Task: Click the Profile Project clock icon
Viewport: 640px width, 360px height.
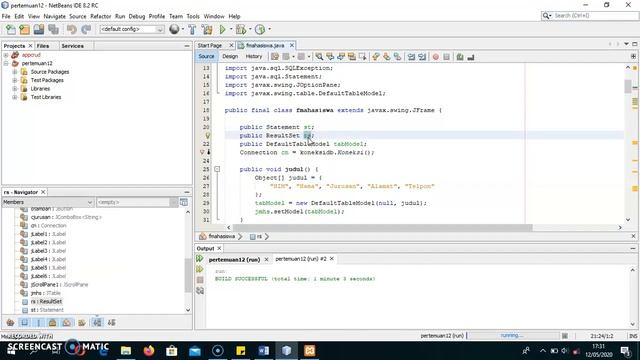Action: (260, 29)
